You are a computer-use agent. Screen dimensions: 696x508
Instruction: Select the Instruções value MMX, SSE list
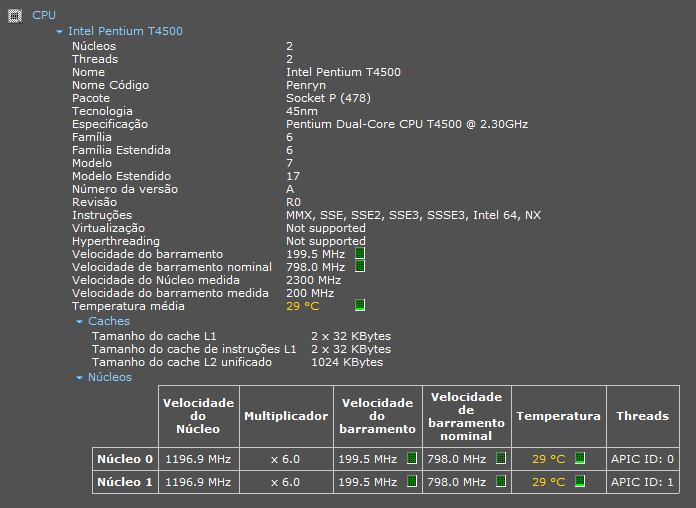(x=413, y=215)
